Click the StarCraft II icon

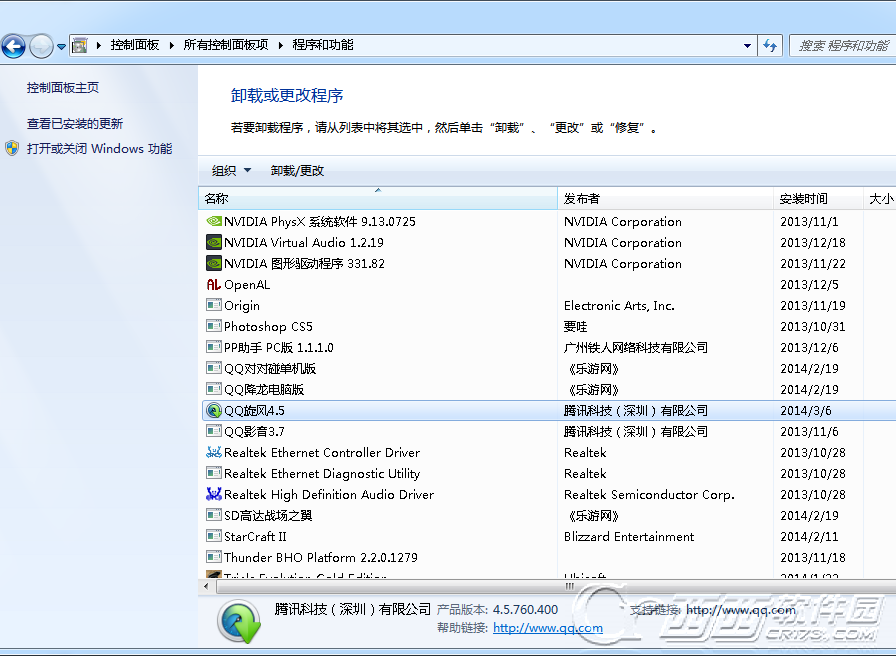(x=214, y=537)
